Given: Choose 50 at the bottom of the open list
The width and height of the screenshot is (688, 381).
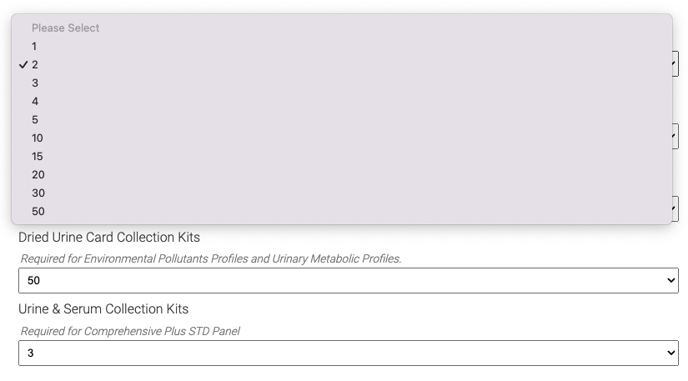Looking at the screenshot, I should click(x=342, y=212).
